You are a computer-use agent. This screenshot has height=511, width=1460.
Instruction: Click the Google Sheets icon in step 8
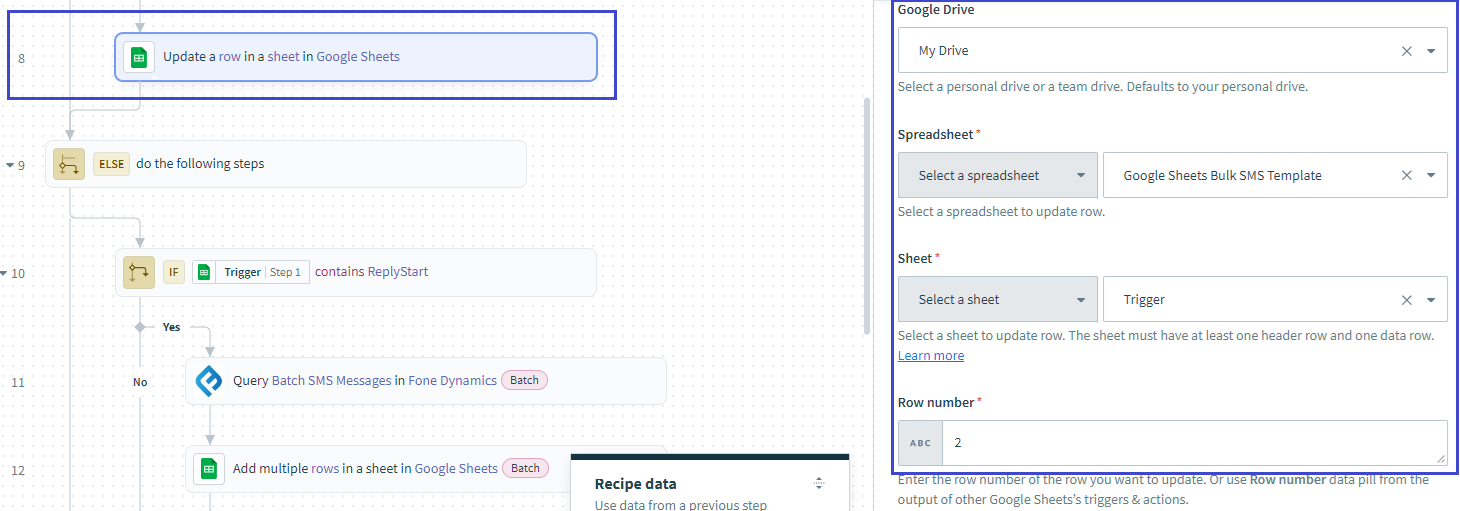[x=139, y=57]
